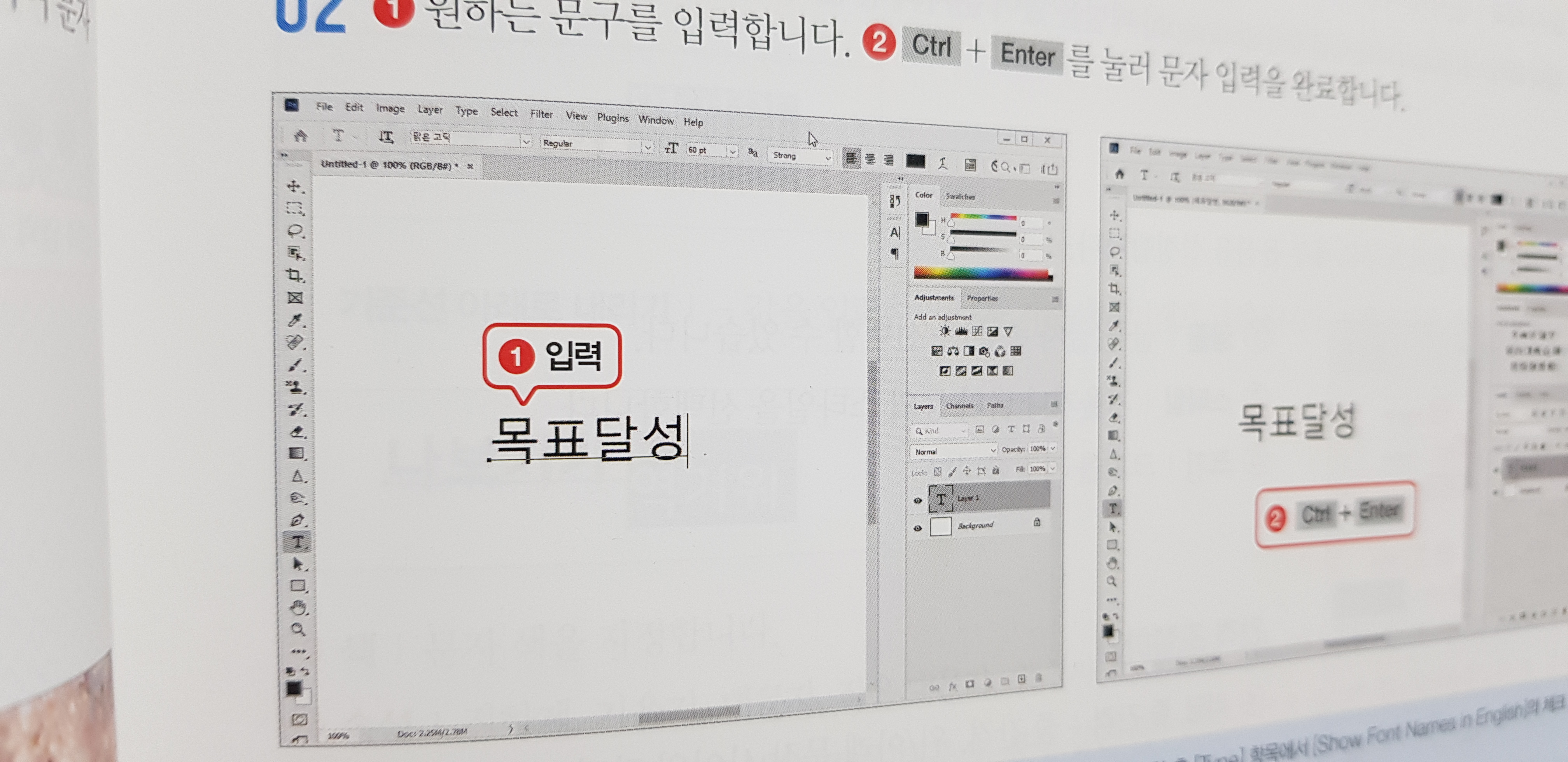Toggle lock image pixels brush icon
This screenshot has height=762, width=1568.
pyautogui.click(x=952, y=471)
